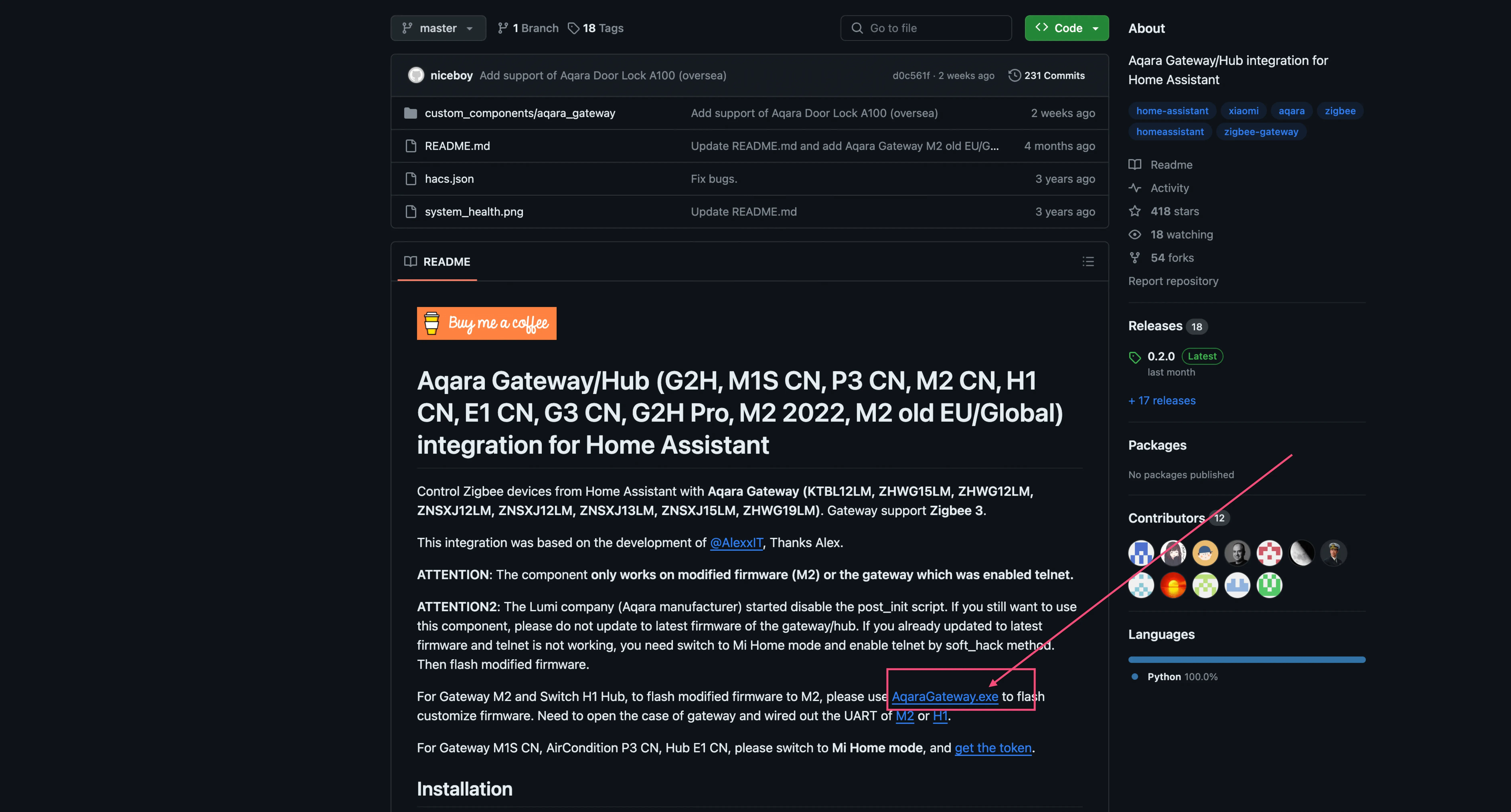1511x812 pixels.
Task: Open the officer-cap contributor avatar
Action: click(x=1334, y=553)
